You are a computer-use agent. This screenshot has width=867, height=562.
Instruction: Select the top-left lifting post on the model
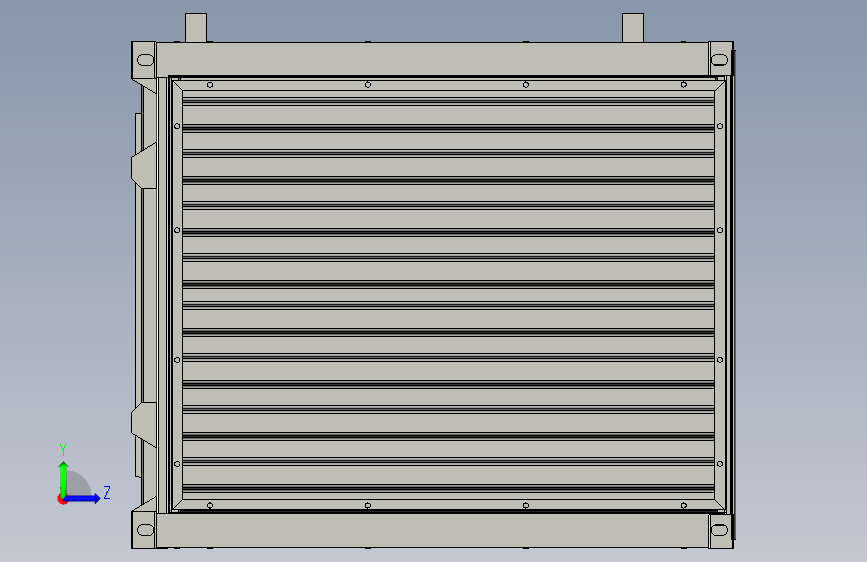pos(196,28)
